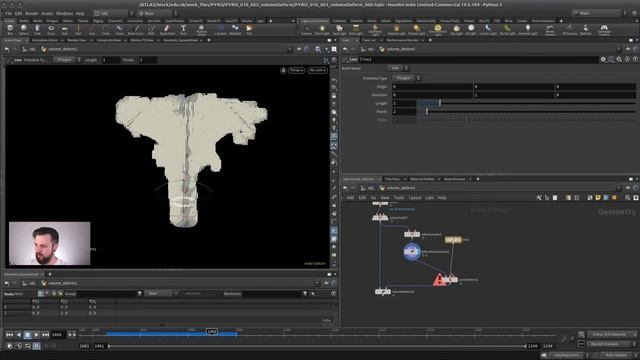This screenshot has width=640, height=360.
Task: Open the network editor Layout menu
Action: click(x=415, y=198)
